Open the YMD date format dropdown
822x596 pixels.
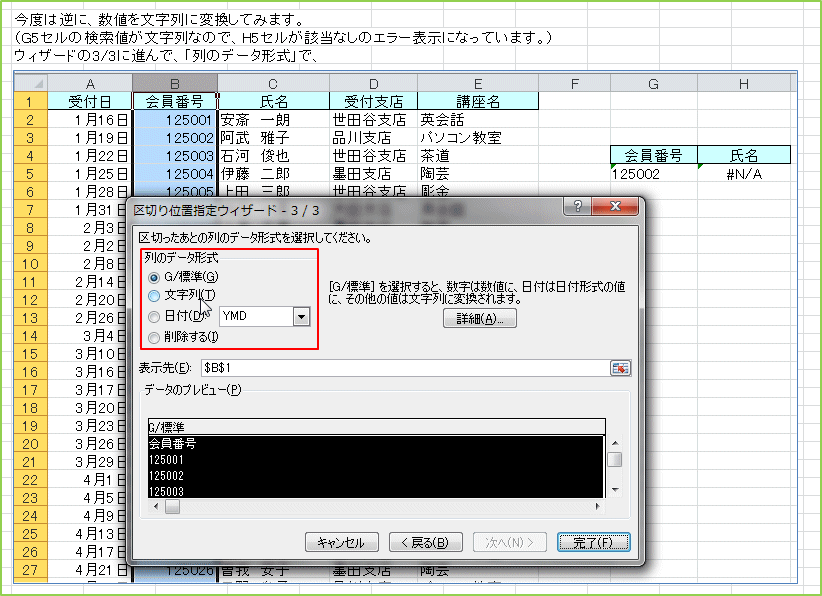pyautogui.click(x=301, y=317)
